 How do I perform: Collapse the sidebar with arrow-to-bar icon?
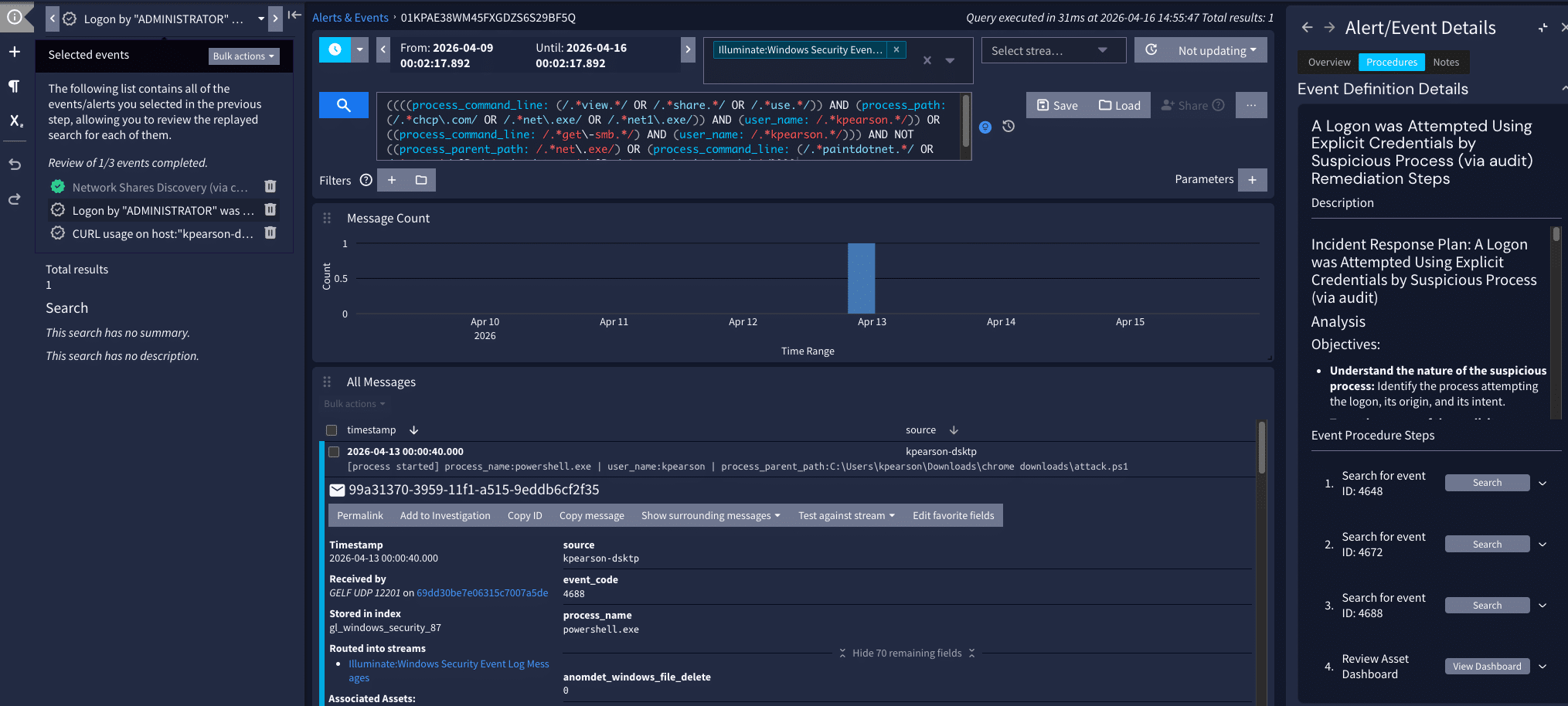[294, 15]
